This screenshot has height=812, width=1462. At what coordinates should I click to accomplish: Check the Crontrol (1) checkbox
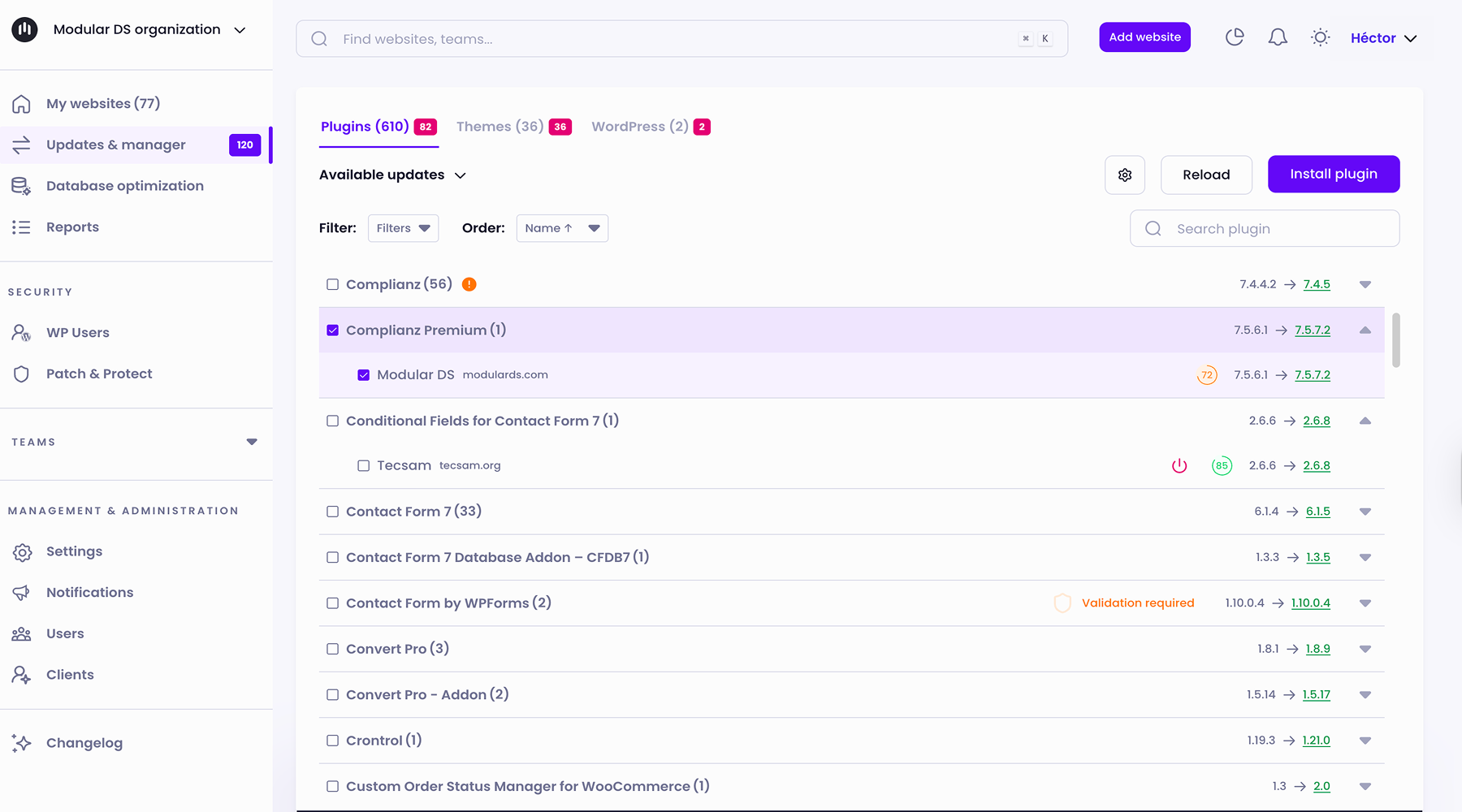[x=332, y=741]
